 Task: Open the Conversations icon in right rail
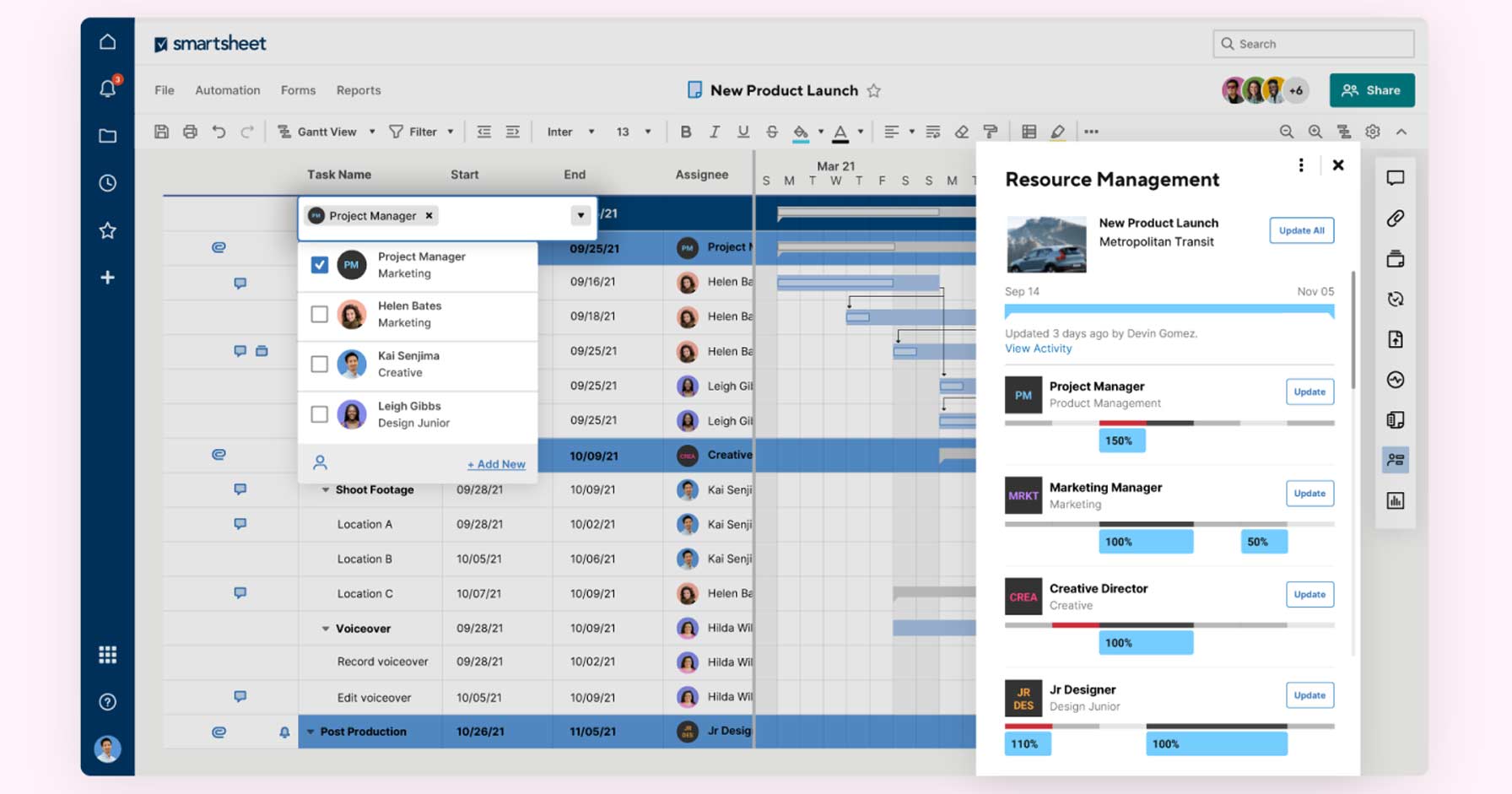tap(1396, 178)
